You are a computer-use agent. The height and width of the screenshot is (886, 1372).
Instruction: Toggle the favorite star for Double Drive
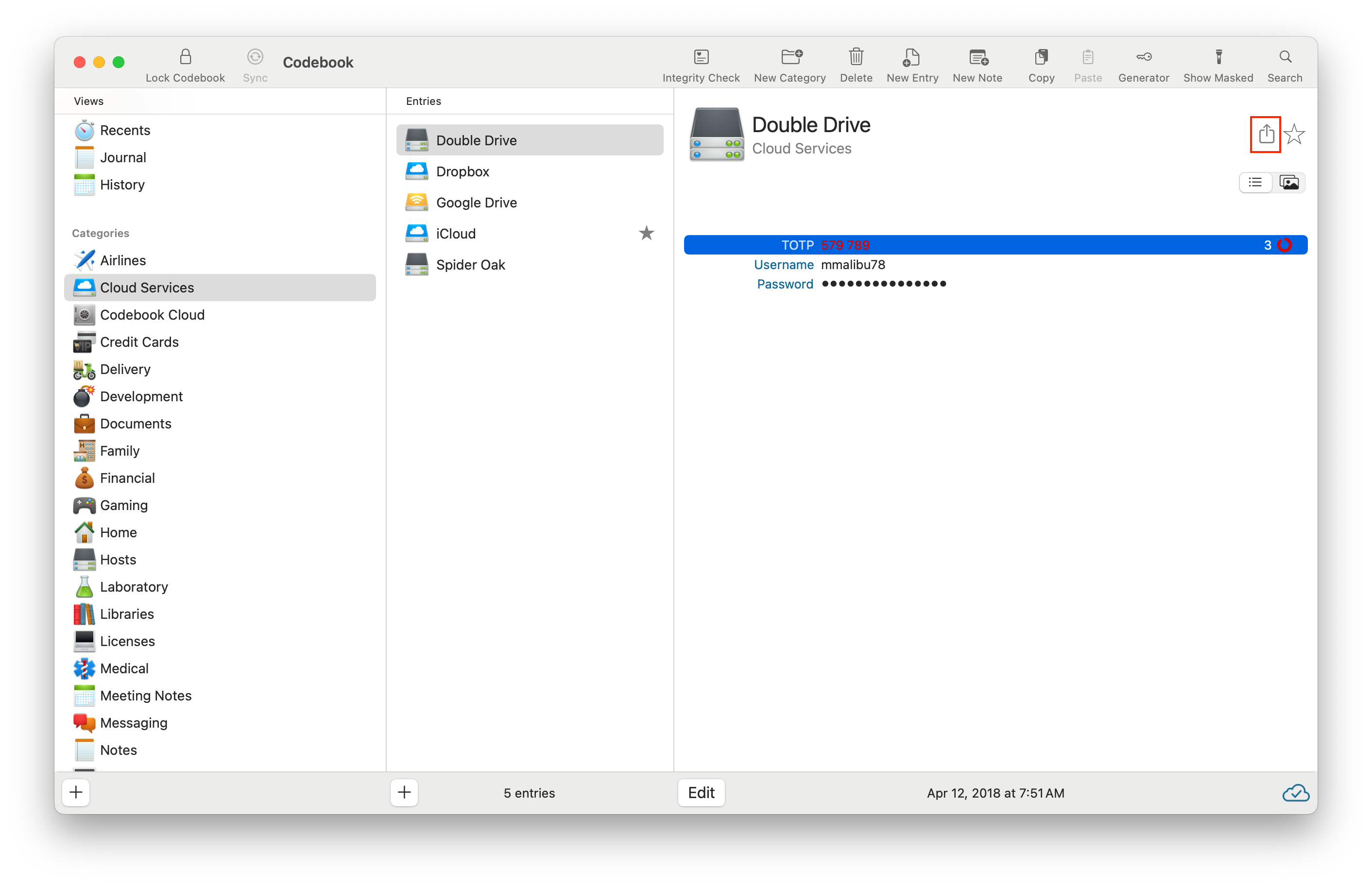click(1294, 134)
